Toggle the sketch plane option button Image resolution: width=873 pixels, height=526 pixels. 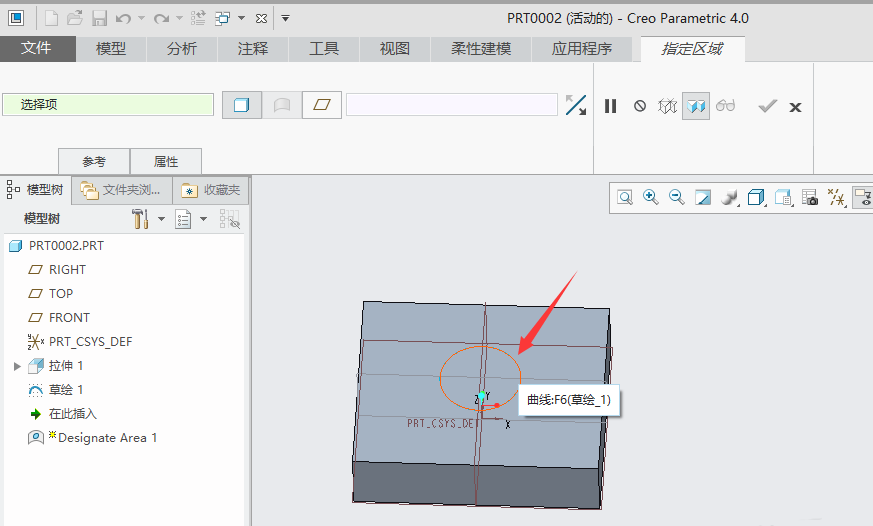click(x=321, y=105)
